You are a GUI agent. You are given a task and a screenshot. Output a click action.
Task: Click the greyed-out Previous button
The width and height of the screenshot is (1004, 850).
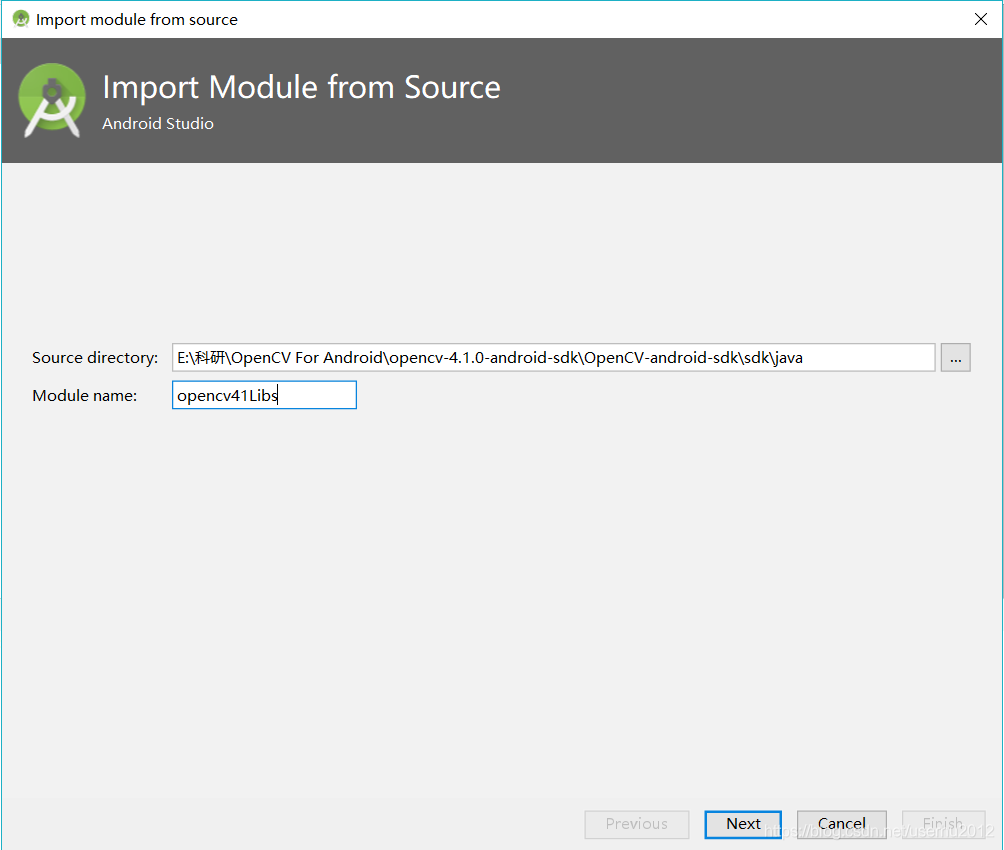point(636,824)
